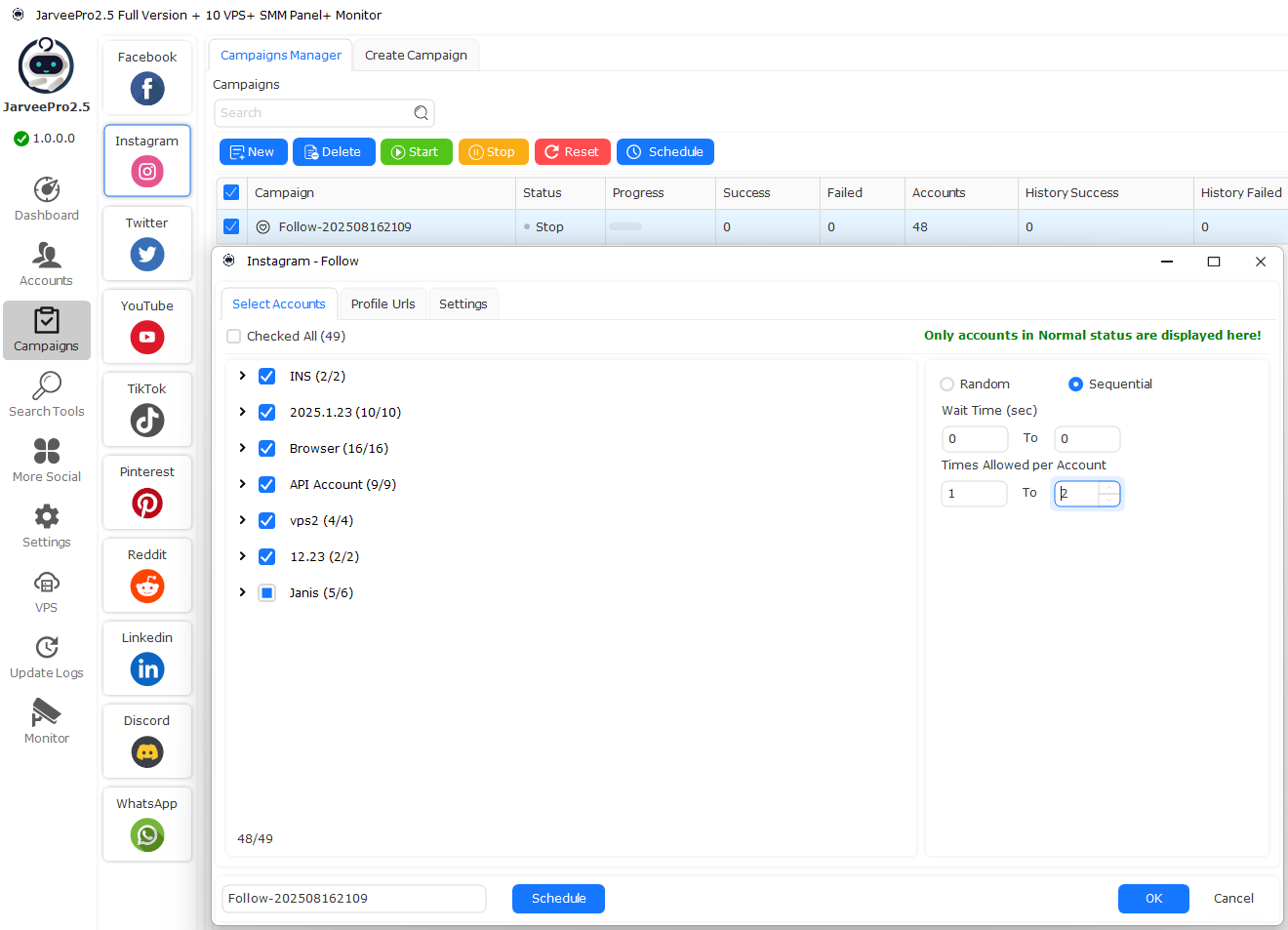Go to Dashboard in the sidebar
1288x930 pixels.
(47, 199)
